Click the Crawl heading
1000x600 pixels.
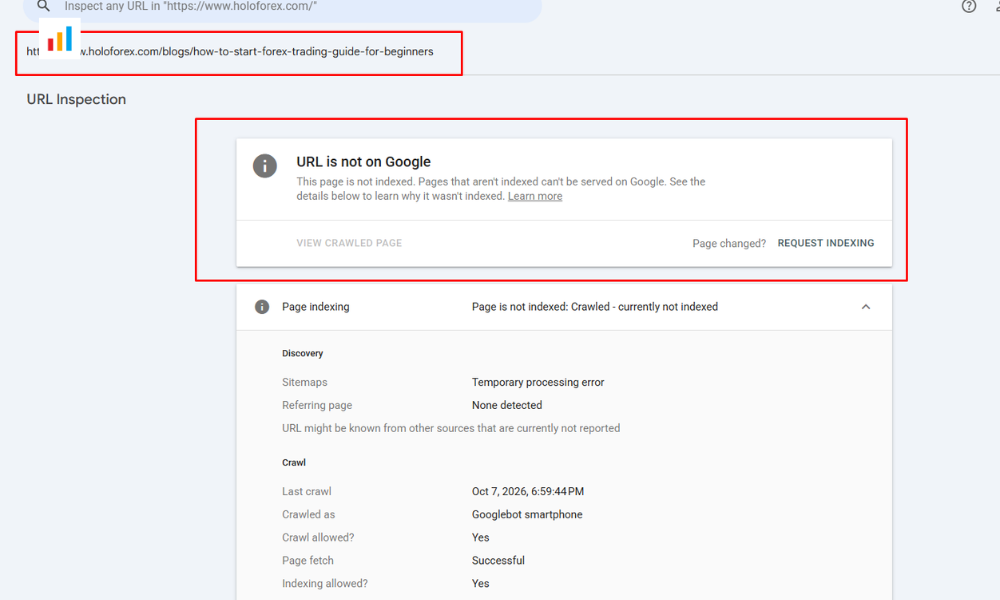point(293,462)
